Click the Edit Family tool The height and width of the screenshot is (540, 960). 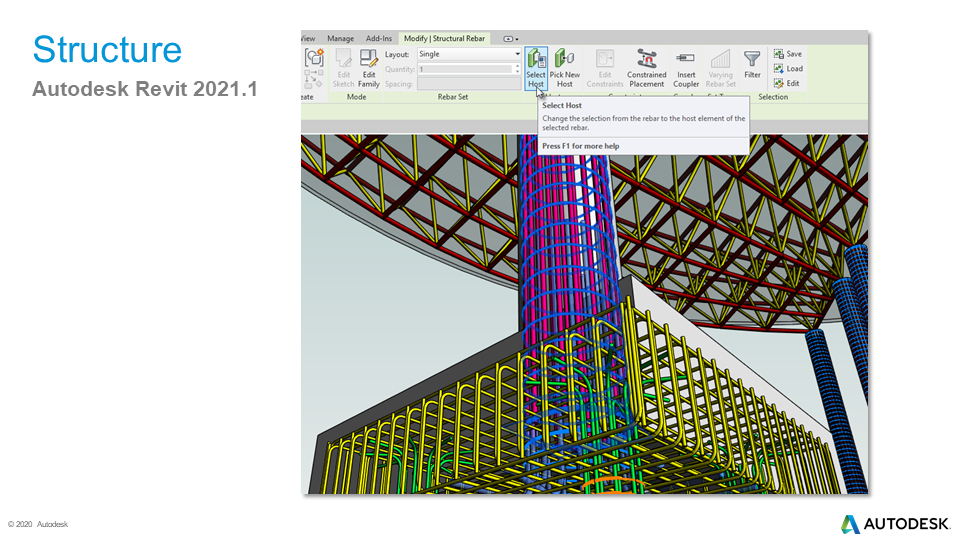click(x=369, y=68)
